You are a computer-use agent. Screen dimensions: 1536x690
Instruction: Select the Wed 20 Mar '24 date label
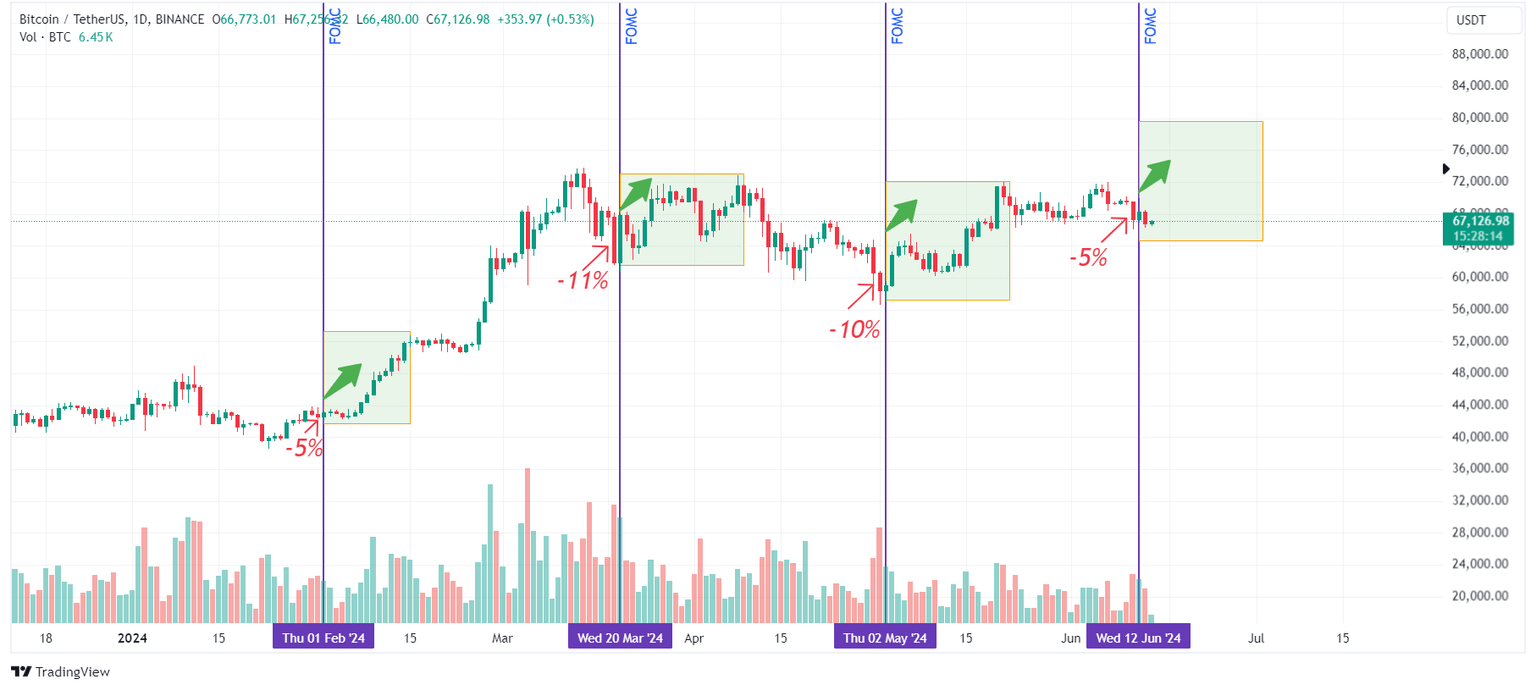click(620, 637)
